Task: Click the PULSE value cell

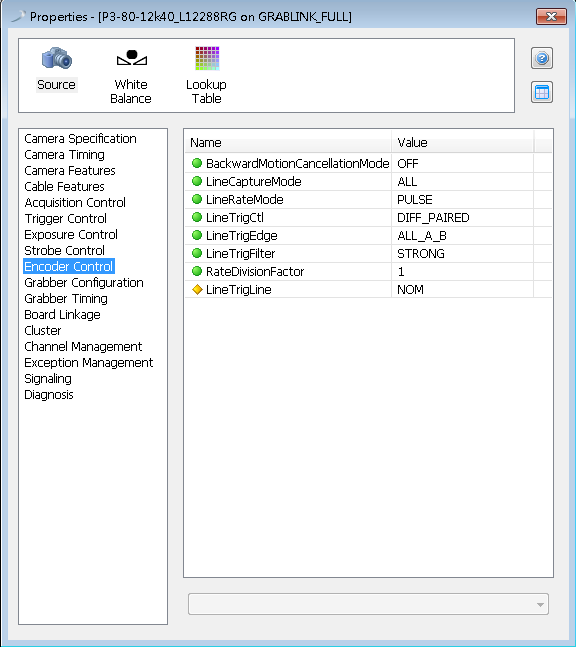Action: [463, 200]
